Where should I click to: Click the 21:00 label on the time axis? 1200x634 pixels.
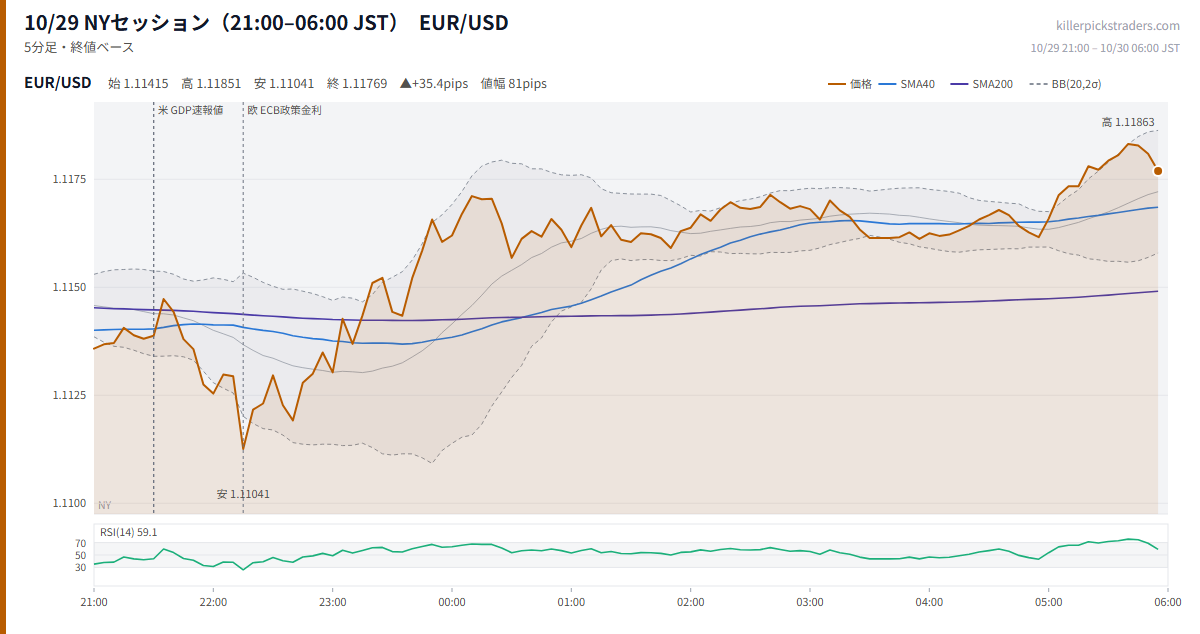(94, 603)
